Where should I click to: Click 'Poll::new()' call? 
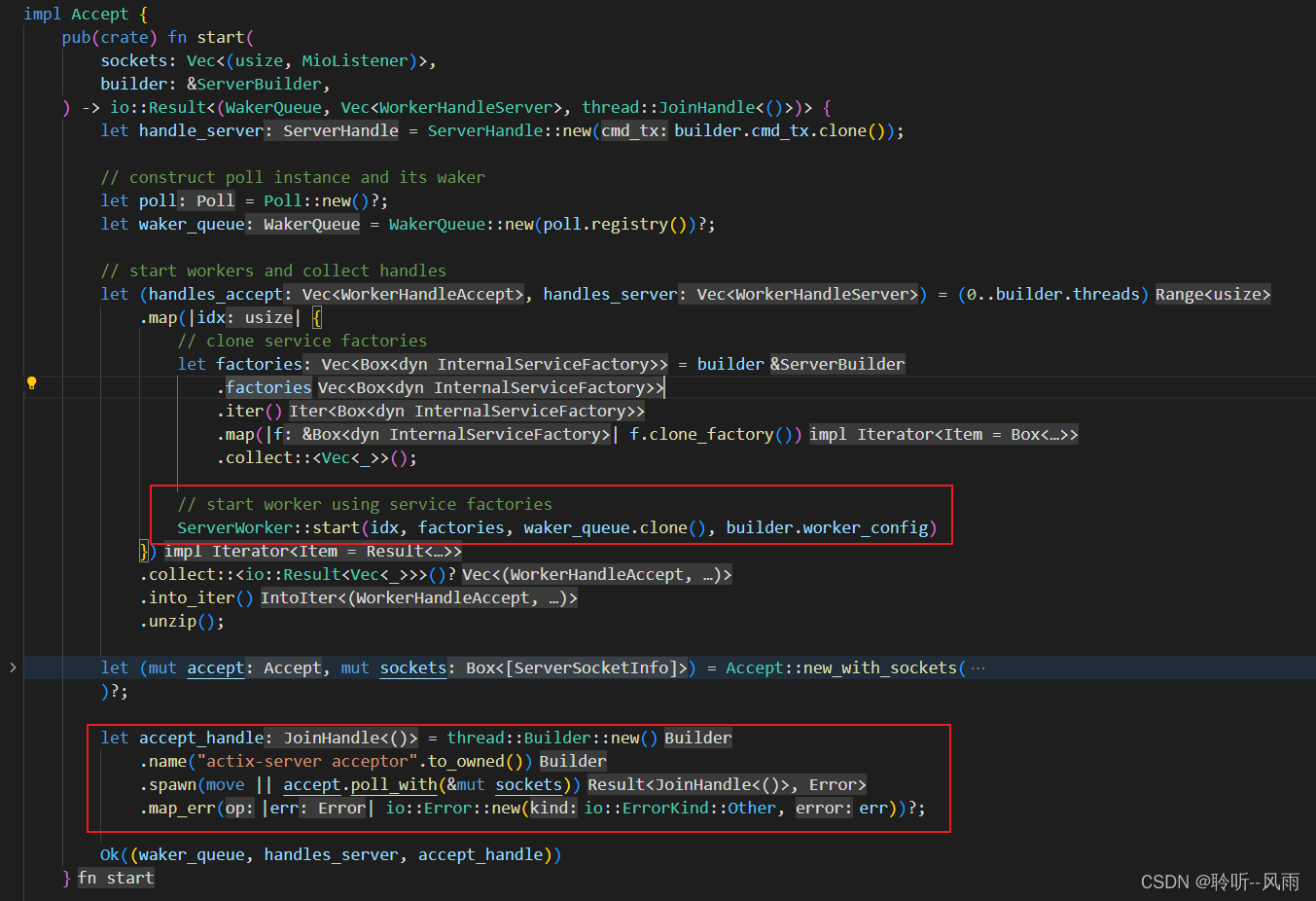tap(316, 200)
